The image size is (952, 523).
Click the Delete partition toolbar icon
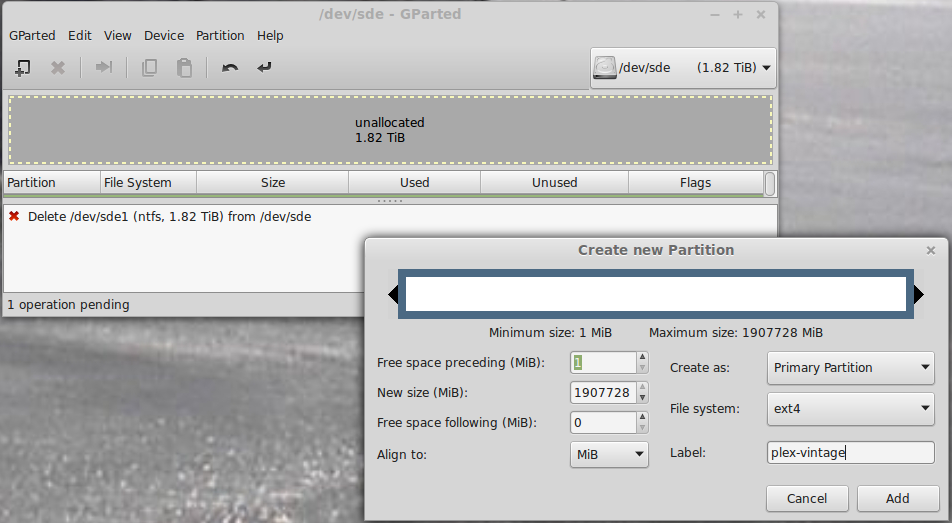coord(58,67)
